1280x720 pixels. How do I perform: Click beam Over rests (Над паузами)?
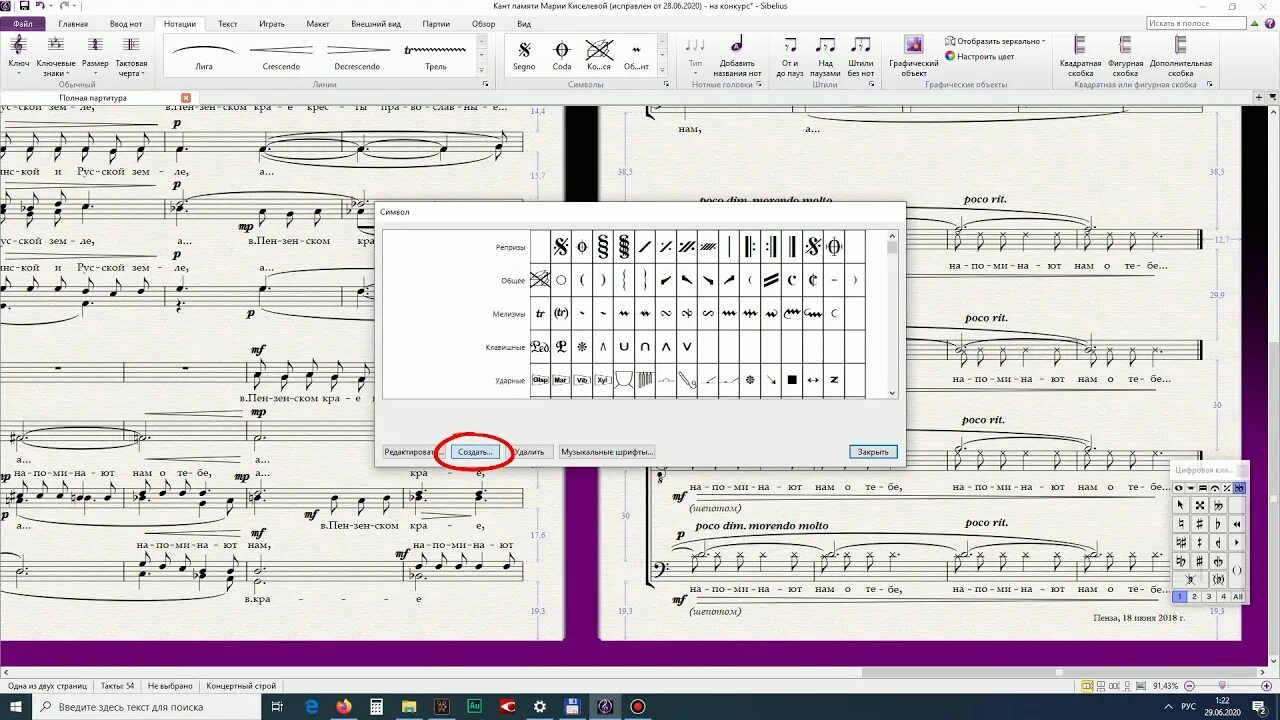(x=825, y=56)
